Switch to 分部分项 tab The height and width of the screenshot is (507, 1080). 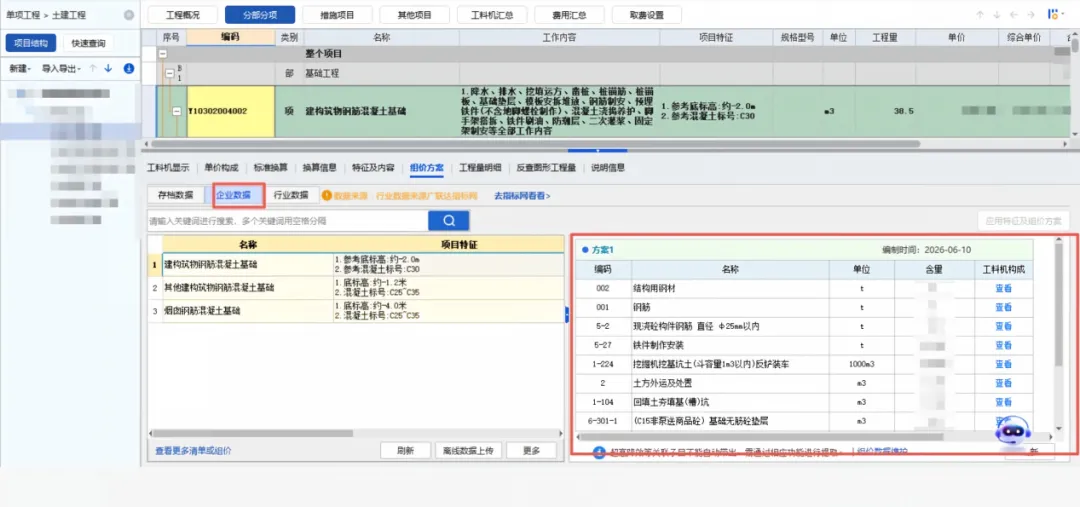[x=260, y=14]
